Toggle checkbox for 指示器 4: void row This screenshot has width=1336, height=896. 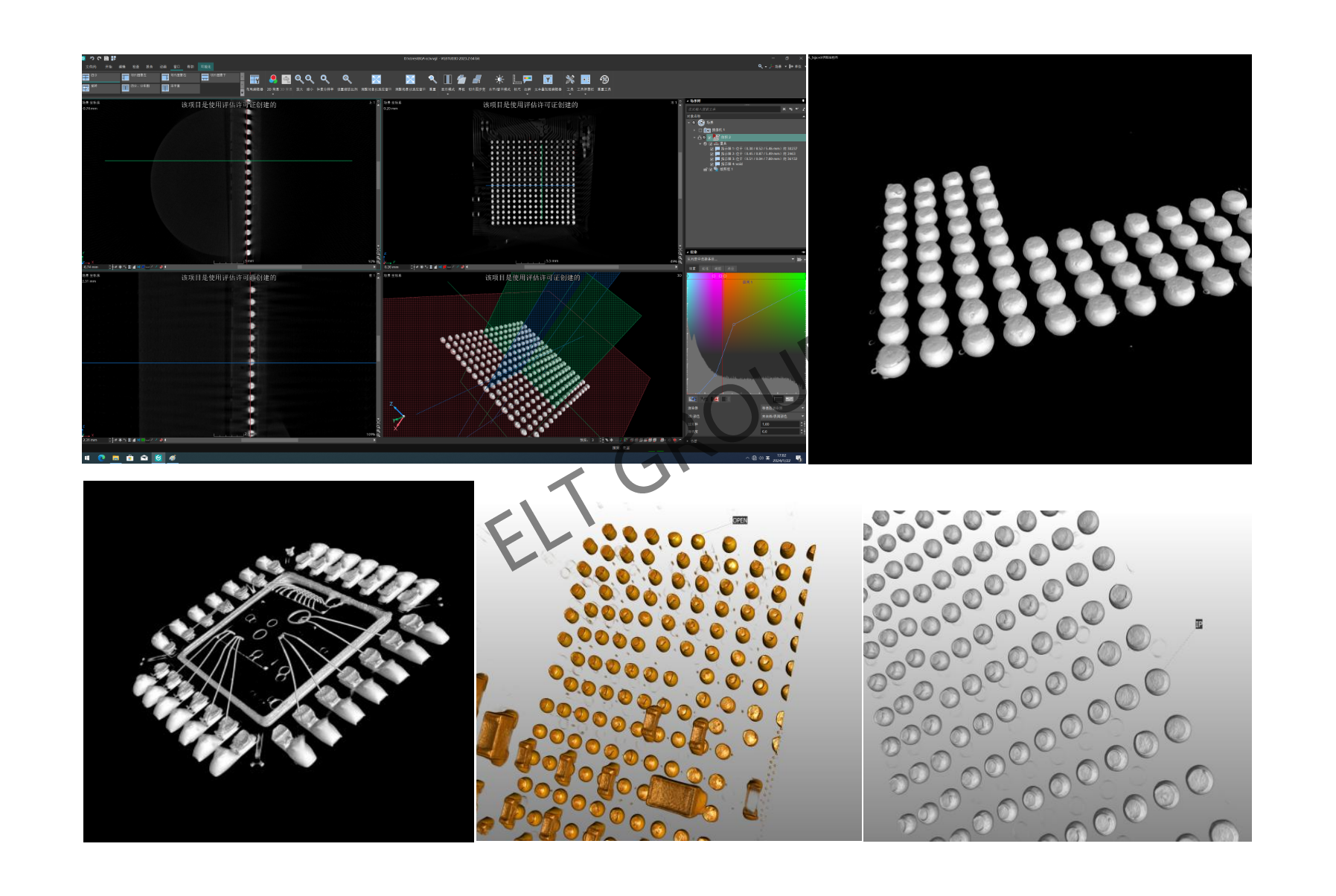[x=712, y=164]
